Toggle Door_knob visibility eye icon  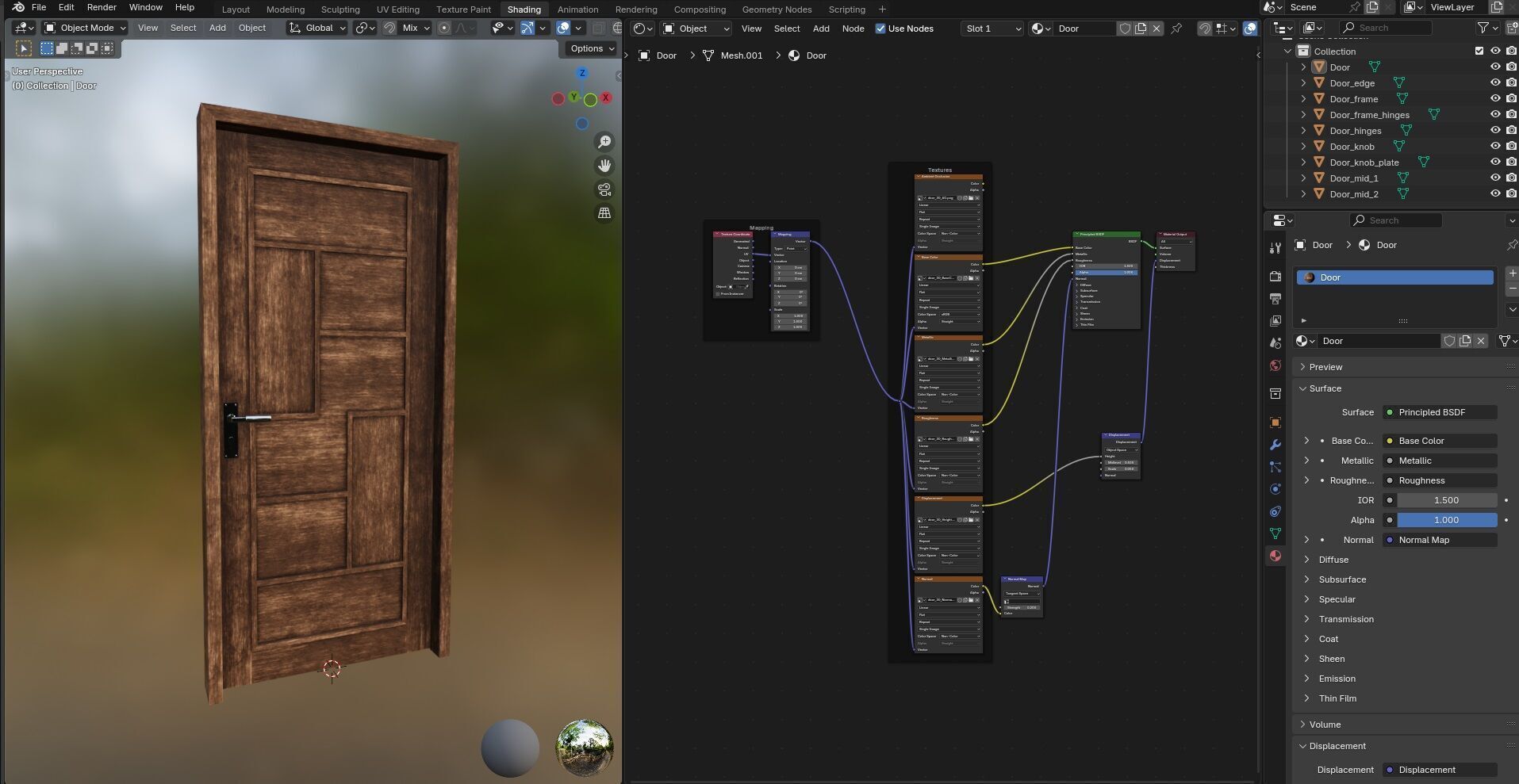coord(1495,147)
